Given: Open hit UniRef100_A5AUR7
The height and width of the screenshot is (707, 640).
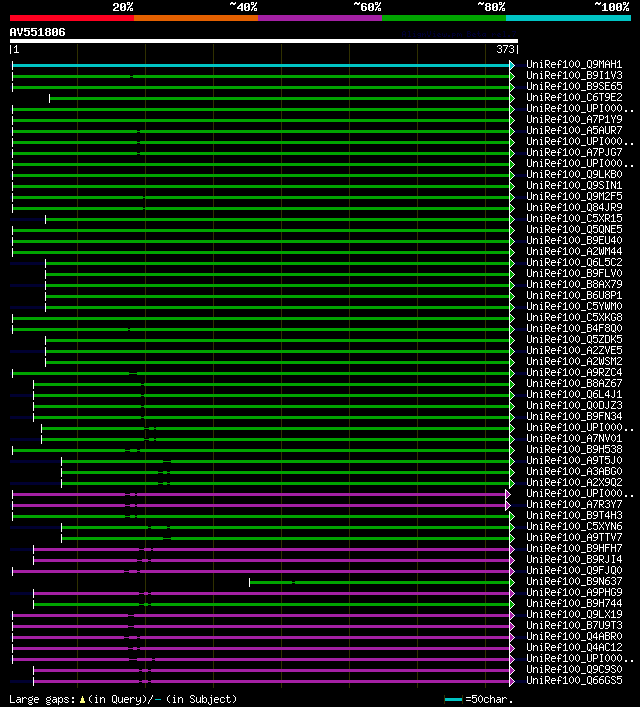Looking at the screenshot, I should [x=574, y=130].
